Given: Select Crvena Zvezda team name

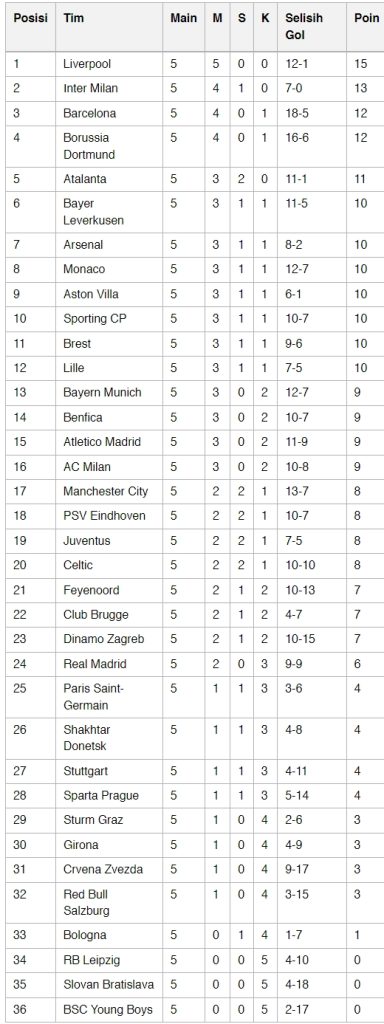Looking at the screenshot, I should (x=103, y=869).
